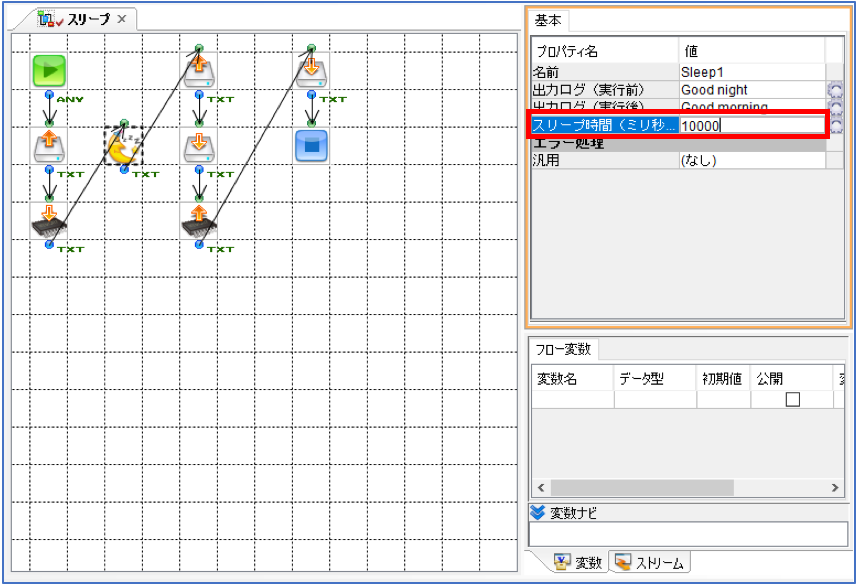Click the gear icon beside Good night value
Screen dimensions: 857x586
pyautogui.click(x=835, y=90)
